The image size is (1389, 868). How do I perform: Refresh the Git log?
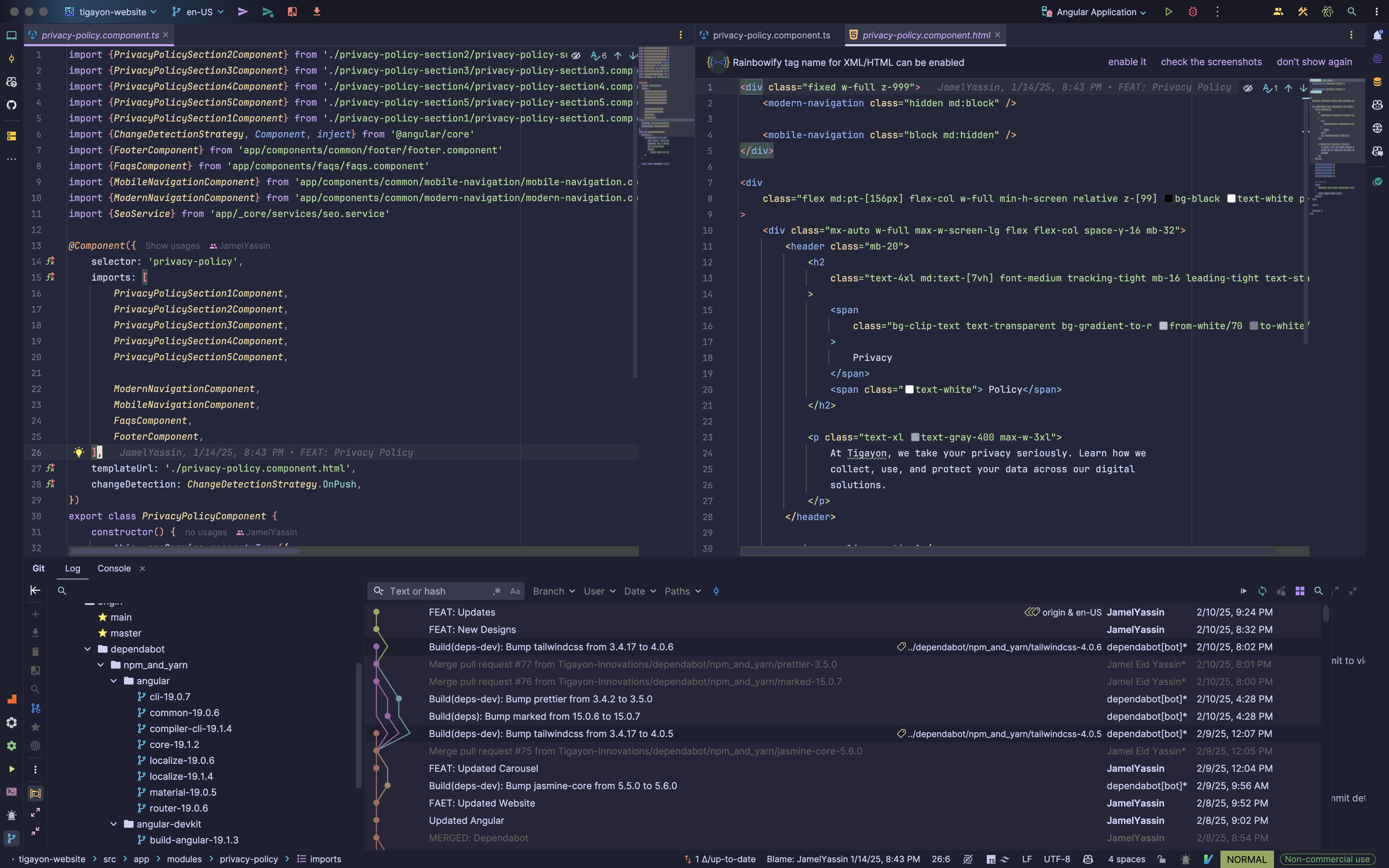[x=1262, y=591]
